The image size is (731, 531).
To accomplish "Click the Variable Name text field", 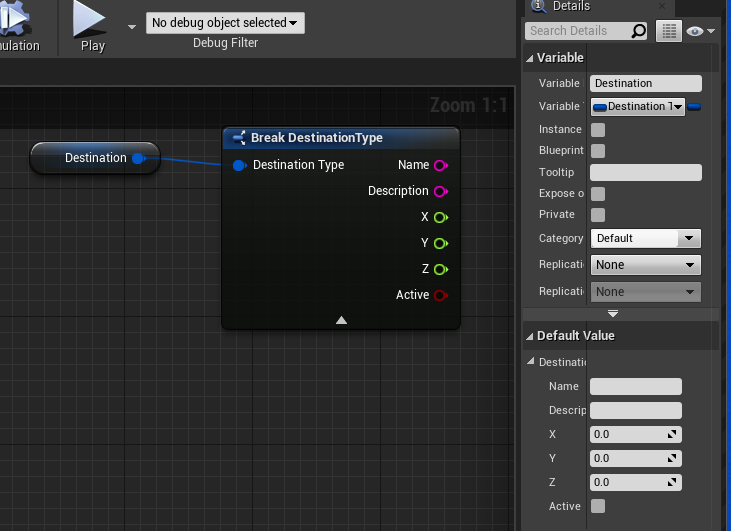I will (x=645, y=84).
